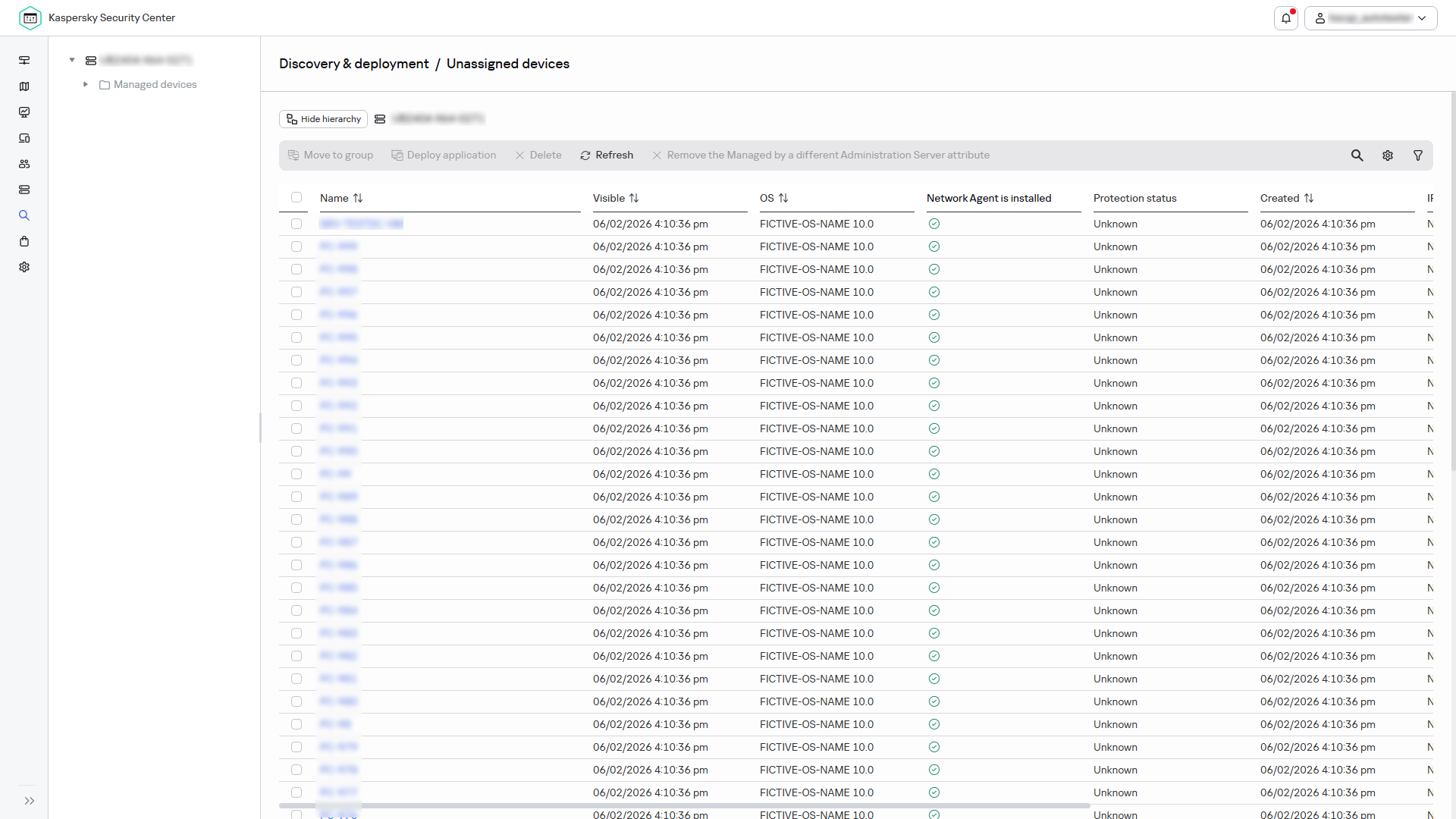Click the horizontal scrollbar under the table
The image size is (1456, 819).
point(685,805)
